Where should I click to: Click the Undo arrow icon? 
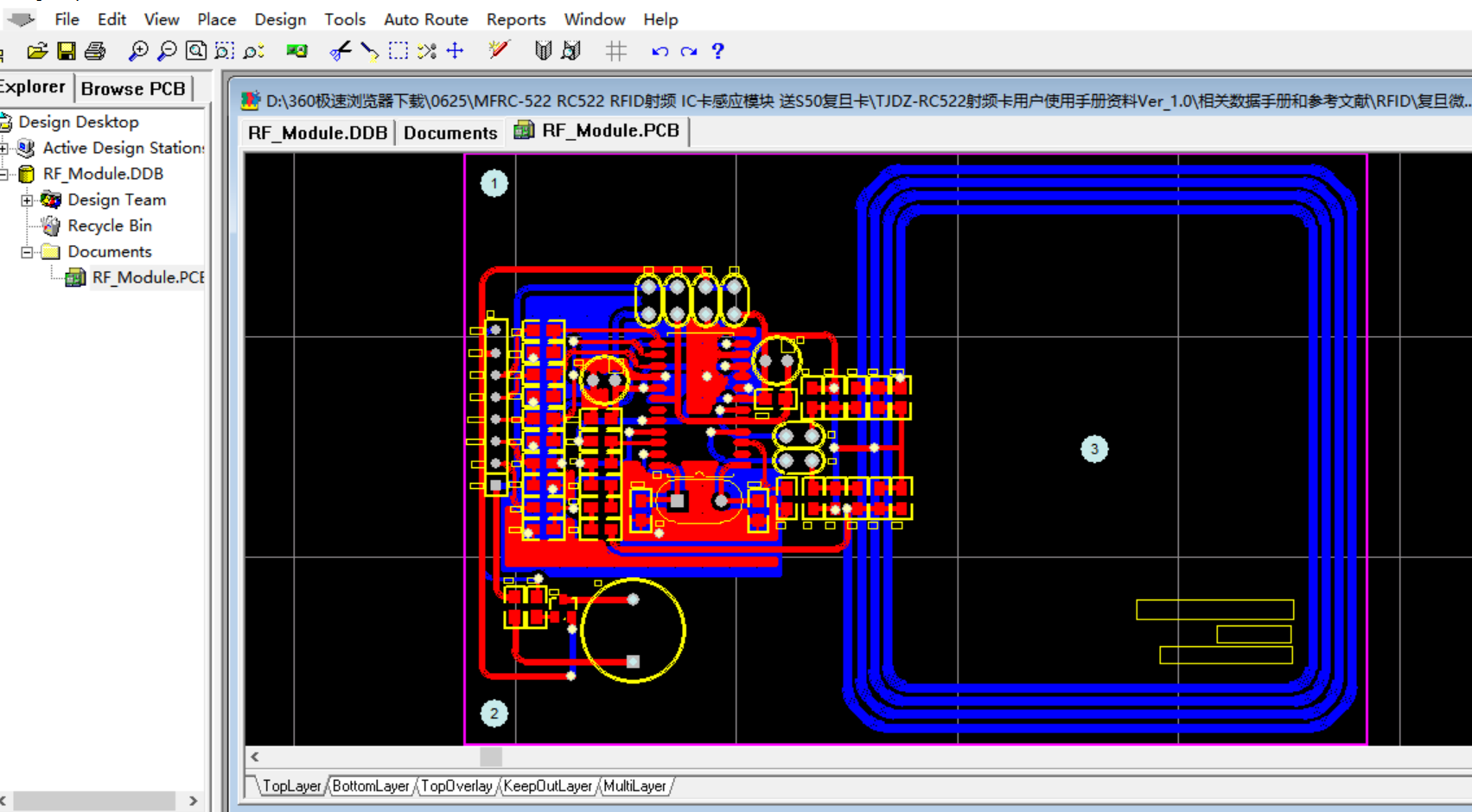(x=660, y=51)
